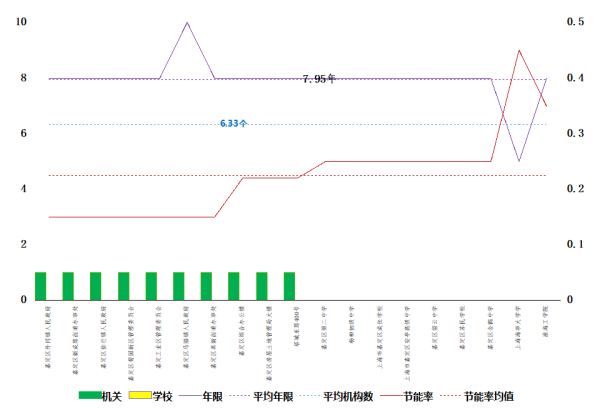
Task: Select the rightmost green bar
Action: 289,285
